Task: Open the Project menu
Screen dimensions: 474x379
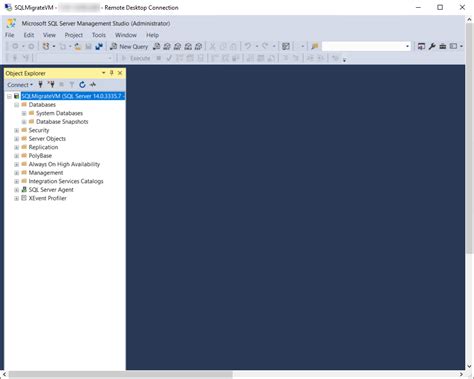Action: 74,35
